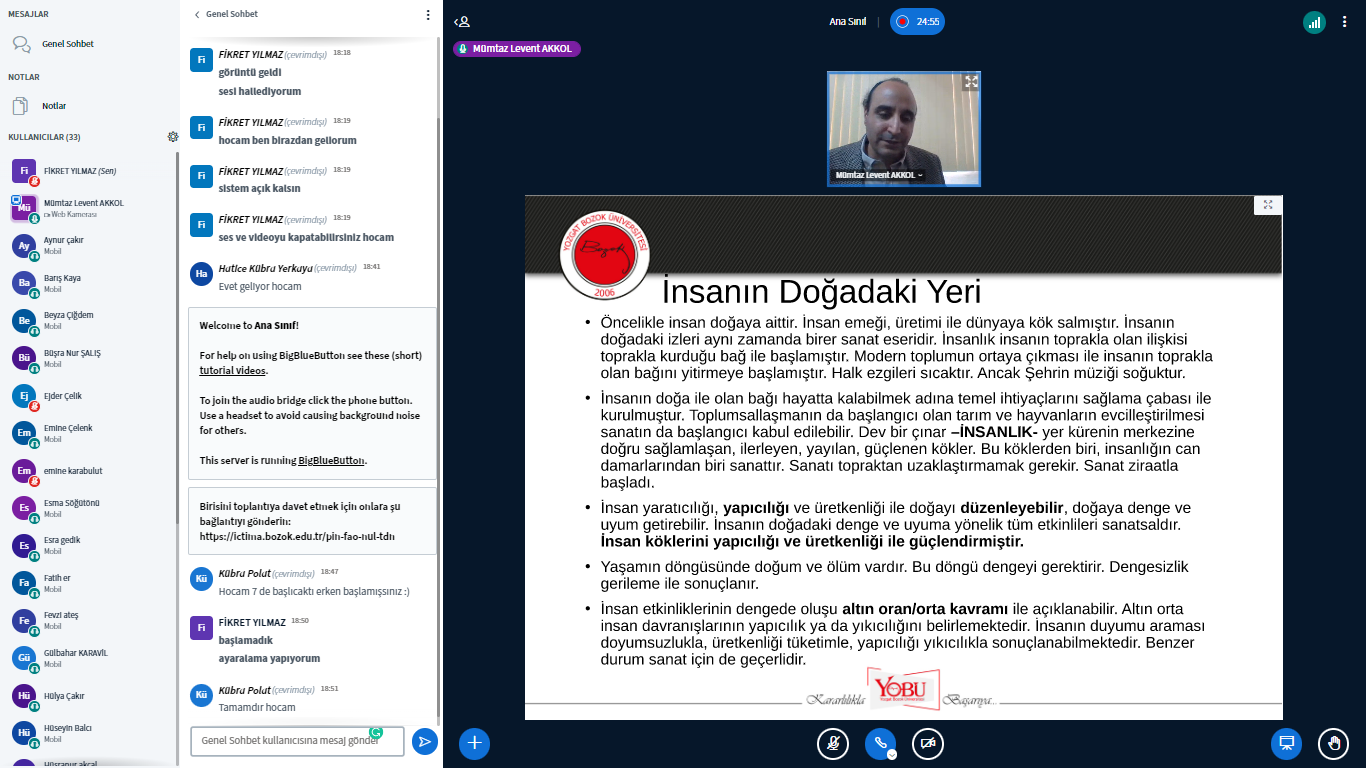Make the webcam video fullscreen
Viewport: 1366px width, 768px height.
coord(970,82)
